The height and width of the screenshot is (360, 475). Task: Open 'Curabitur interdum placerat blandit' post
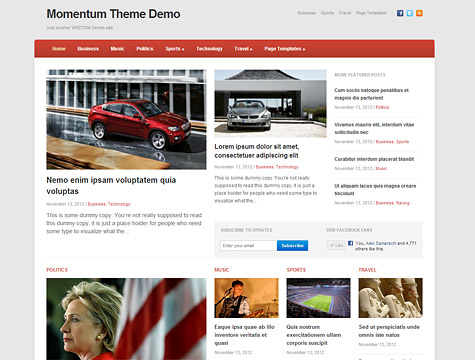374,159
